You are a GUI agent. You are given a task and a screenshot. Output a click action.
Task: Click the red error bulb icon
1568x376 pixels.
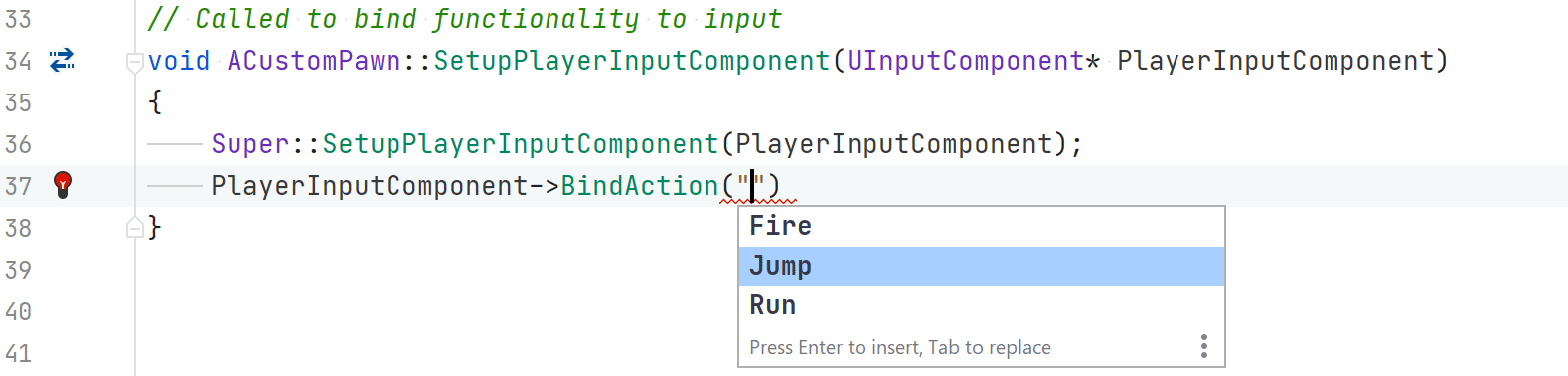63,185
